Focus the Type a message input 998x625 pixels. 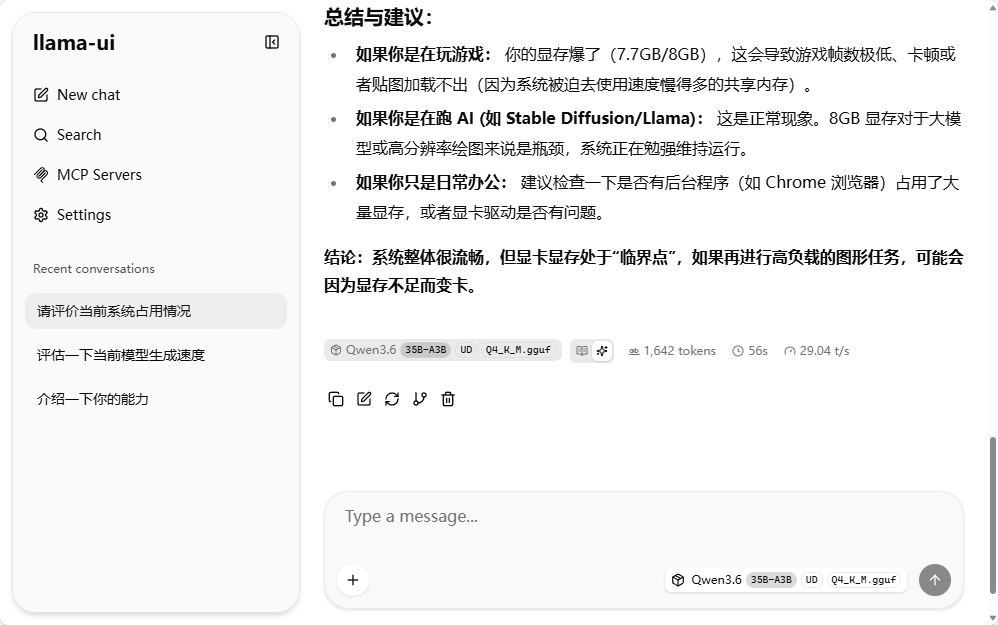click(643, 517)
